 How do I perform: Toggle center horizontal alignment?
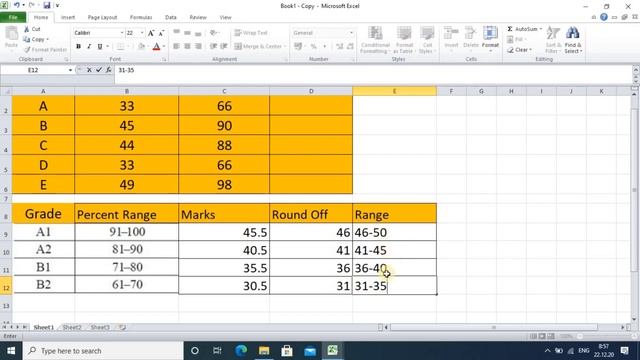pyautogui.click(x=187, y=46)
